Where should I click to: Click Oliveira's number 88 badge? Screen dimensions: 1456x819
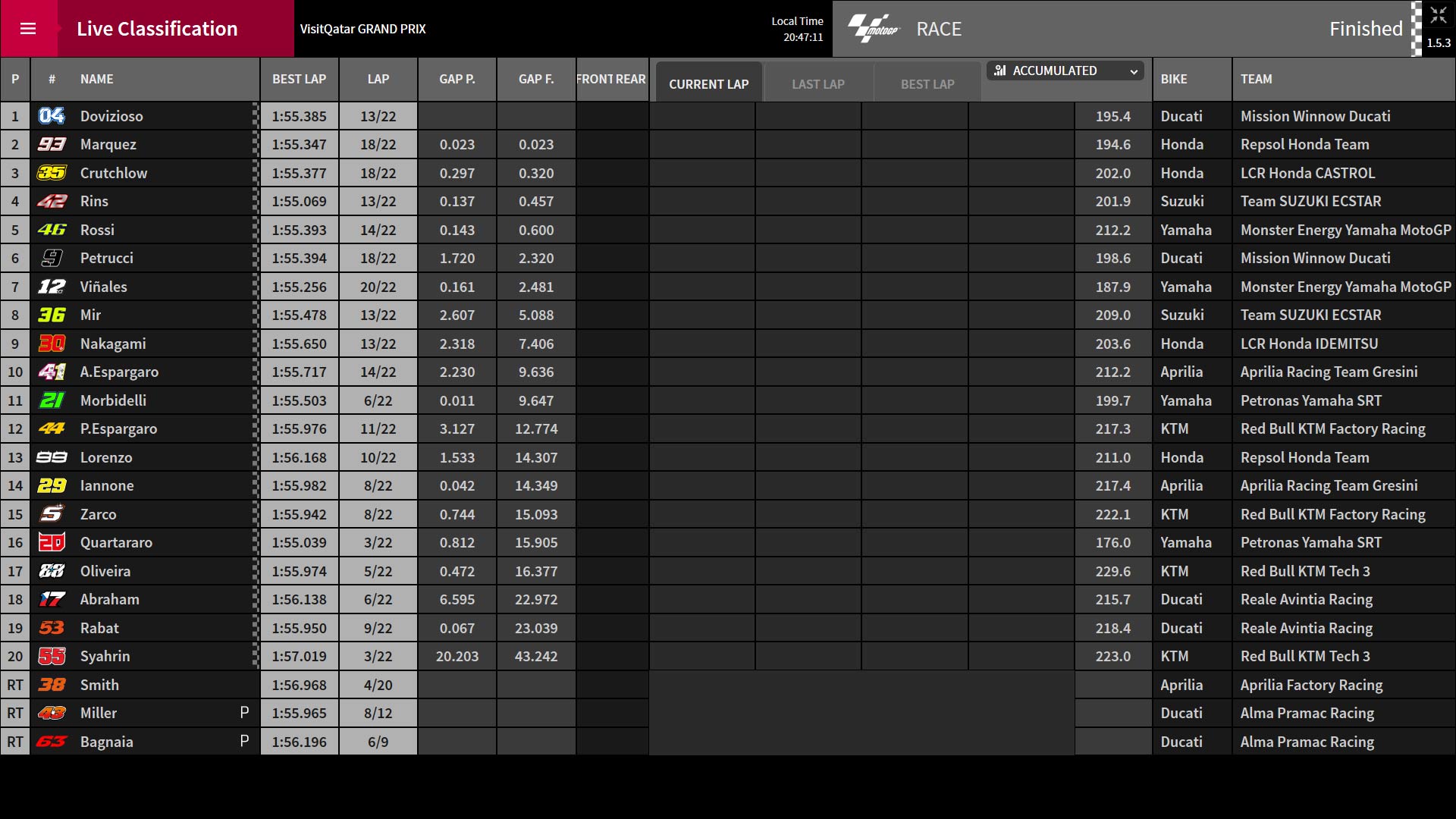pos(52,571)
